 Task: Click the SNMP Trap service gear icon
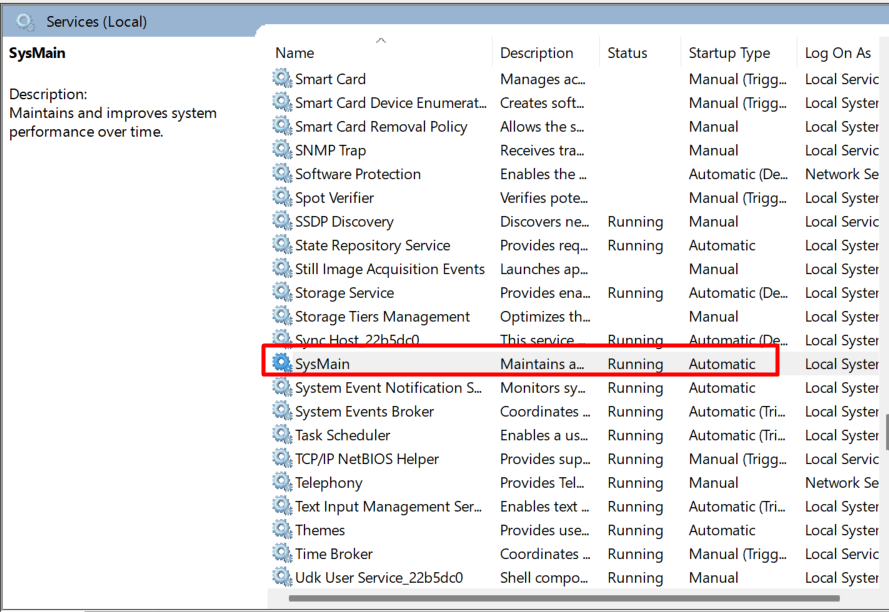coord(280,150)
